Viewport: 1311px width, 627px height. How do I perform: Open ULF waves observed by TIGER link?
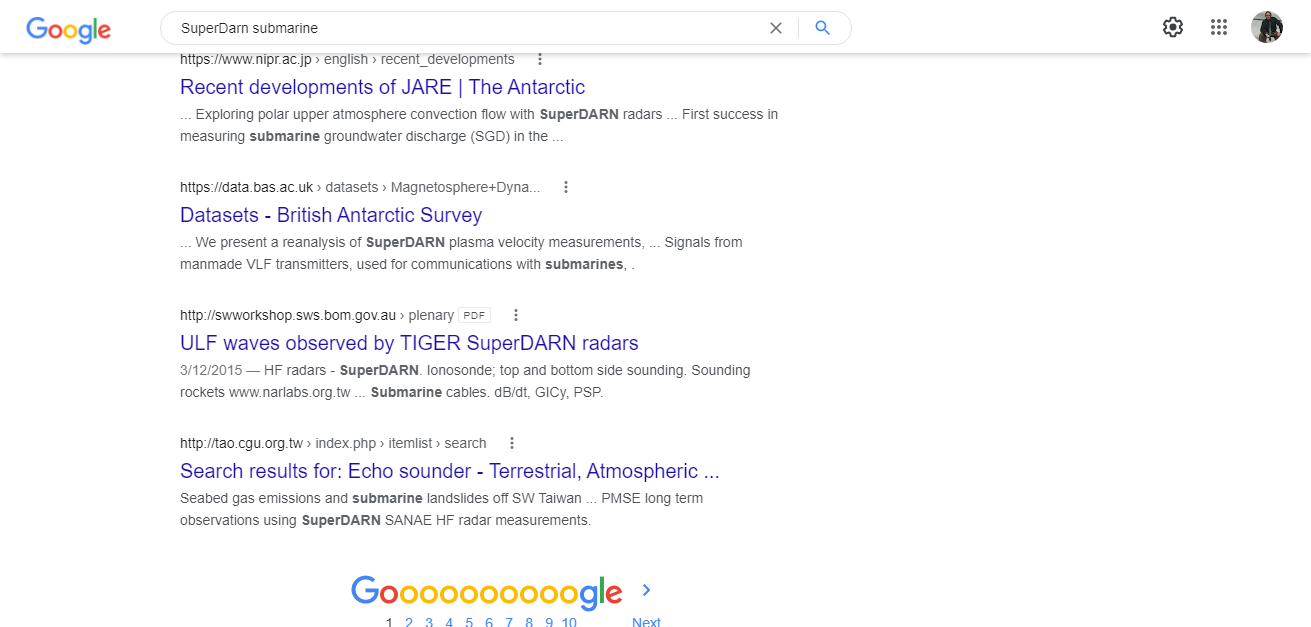click(409, 343)
